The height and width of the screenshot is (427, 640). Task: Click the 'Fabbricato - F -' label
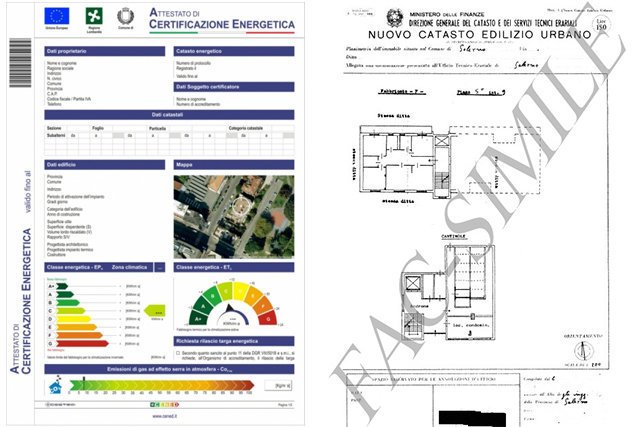pos(402,92)
